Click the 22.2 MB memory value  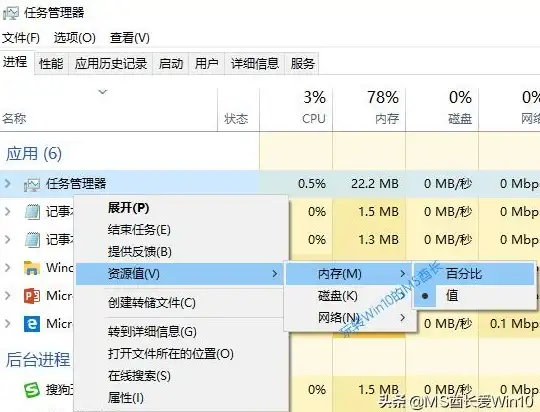pos(375,184)
